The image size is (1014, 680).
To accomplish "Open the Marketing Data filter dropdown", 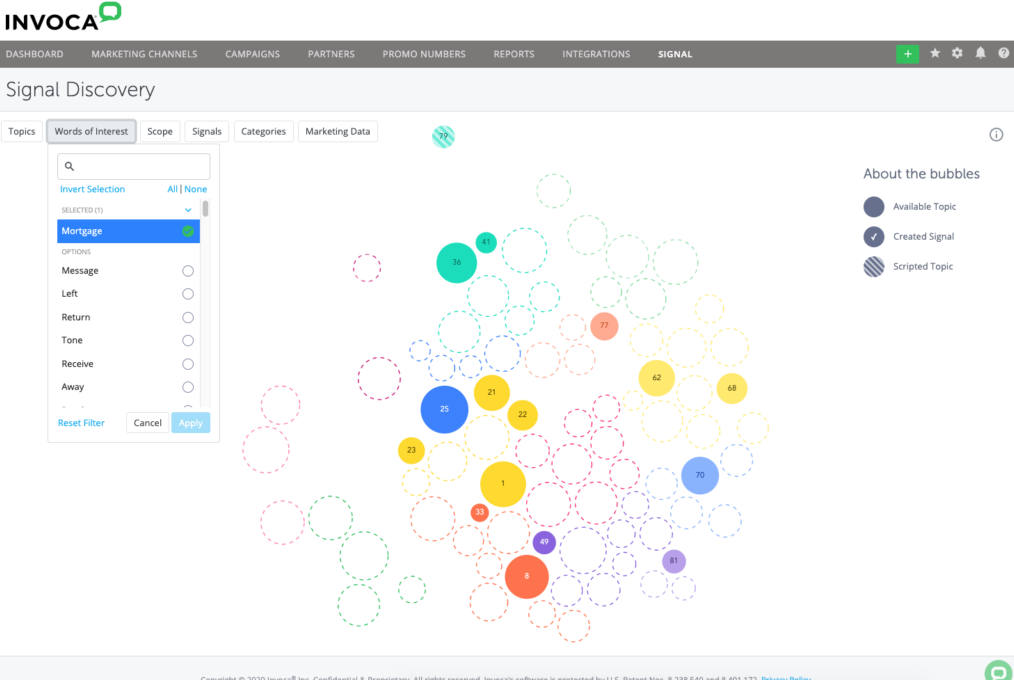I will [x=338, y=131].
